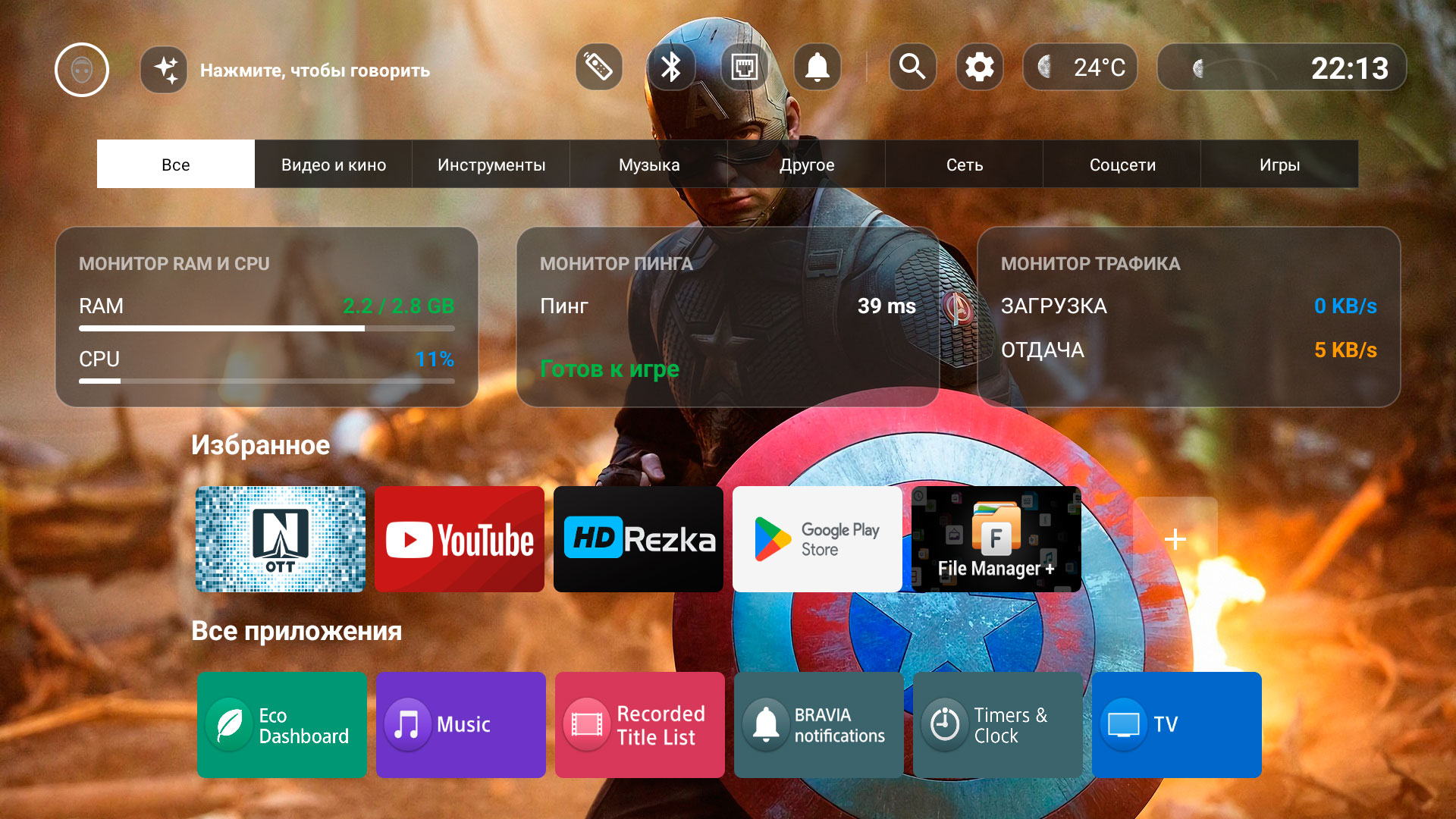Open the Монитор трафика widget

1189,317
